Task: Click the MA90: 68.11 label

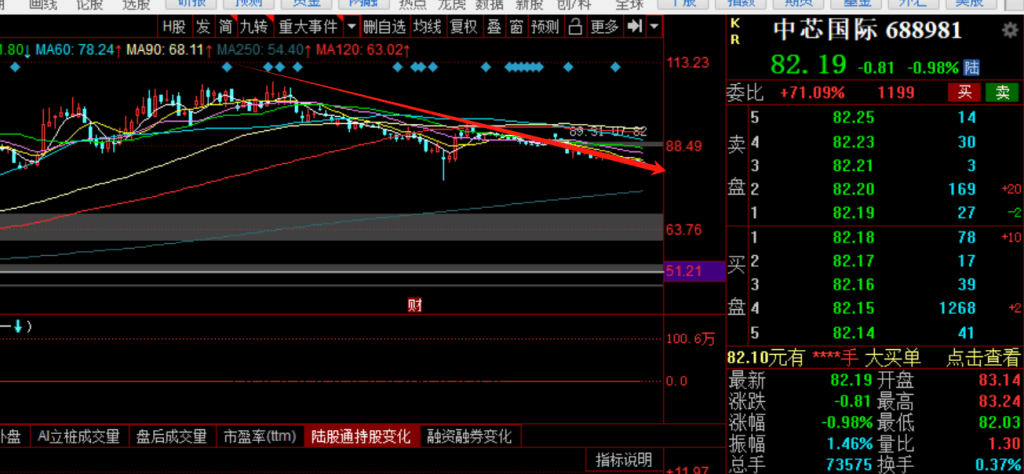Action: [169, 50]
